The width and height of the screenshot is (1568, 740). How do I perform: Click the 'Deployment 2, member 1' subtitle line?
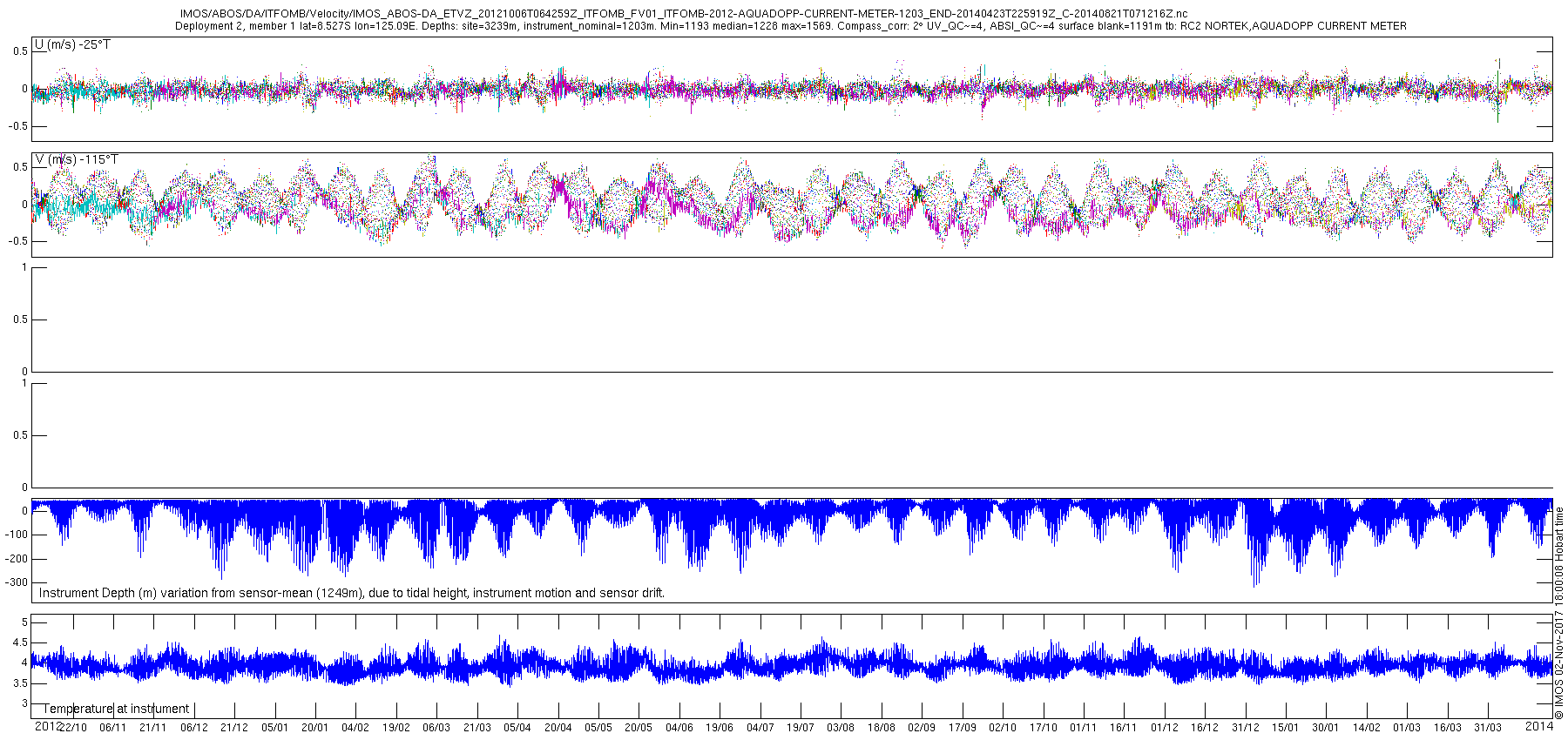tap(790, 26)
